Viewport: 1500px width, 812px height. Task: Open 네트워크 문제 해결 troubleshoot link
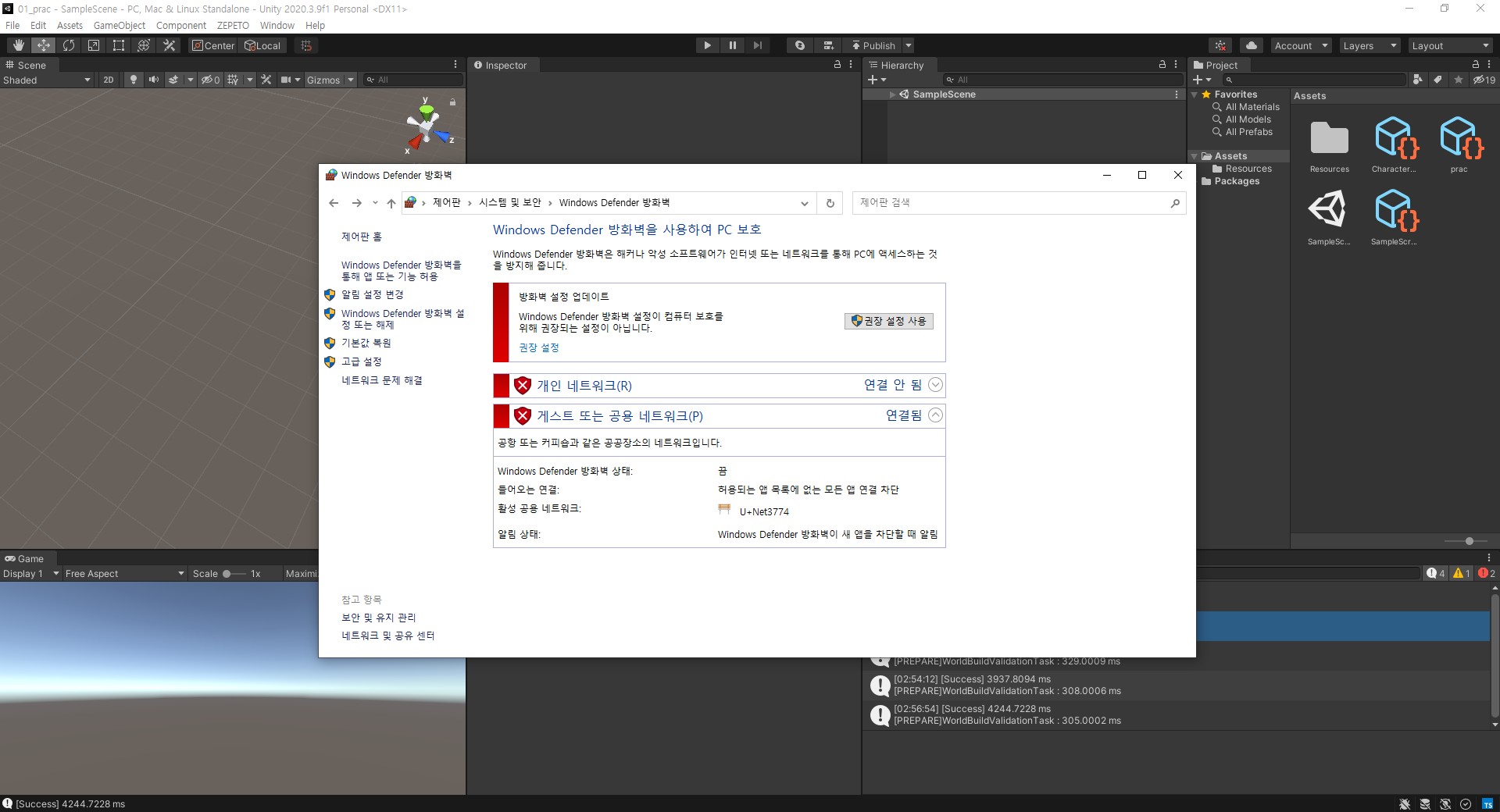pos(381,380)
